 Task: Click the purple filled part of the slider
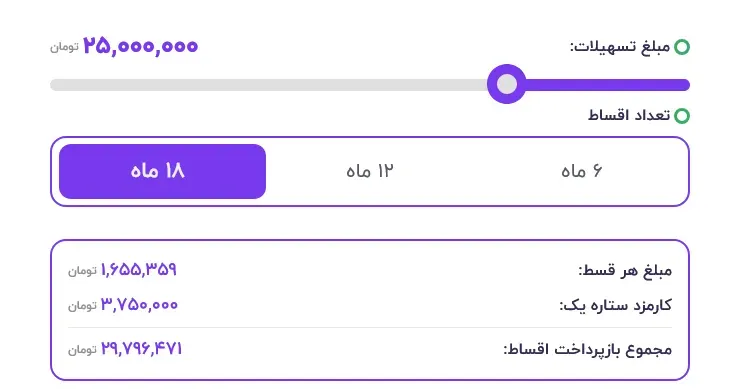607,85
